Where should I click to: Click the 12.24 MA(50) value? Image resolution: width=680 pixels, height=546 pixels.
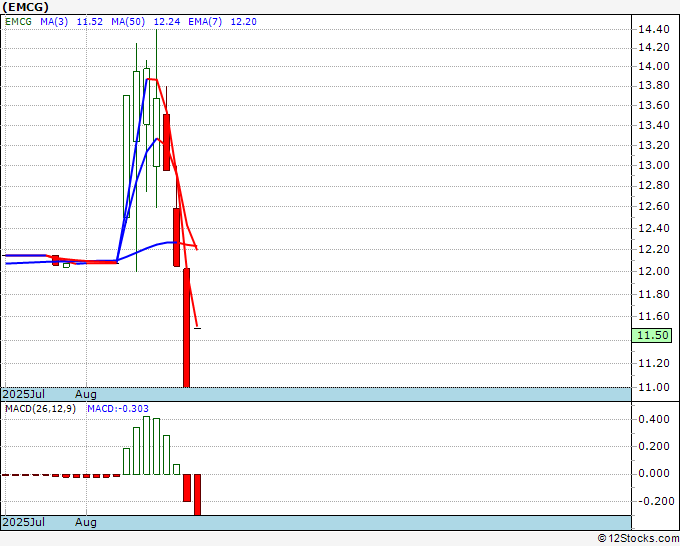[167, 22]
